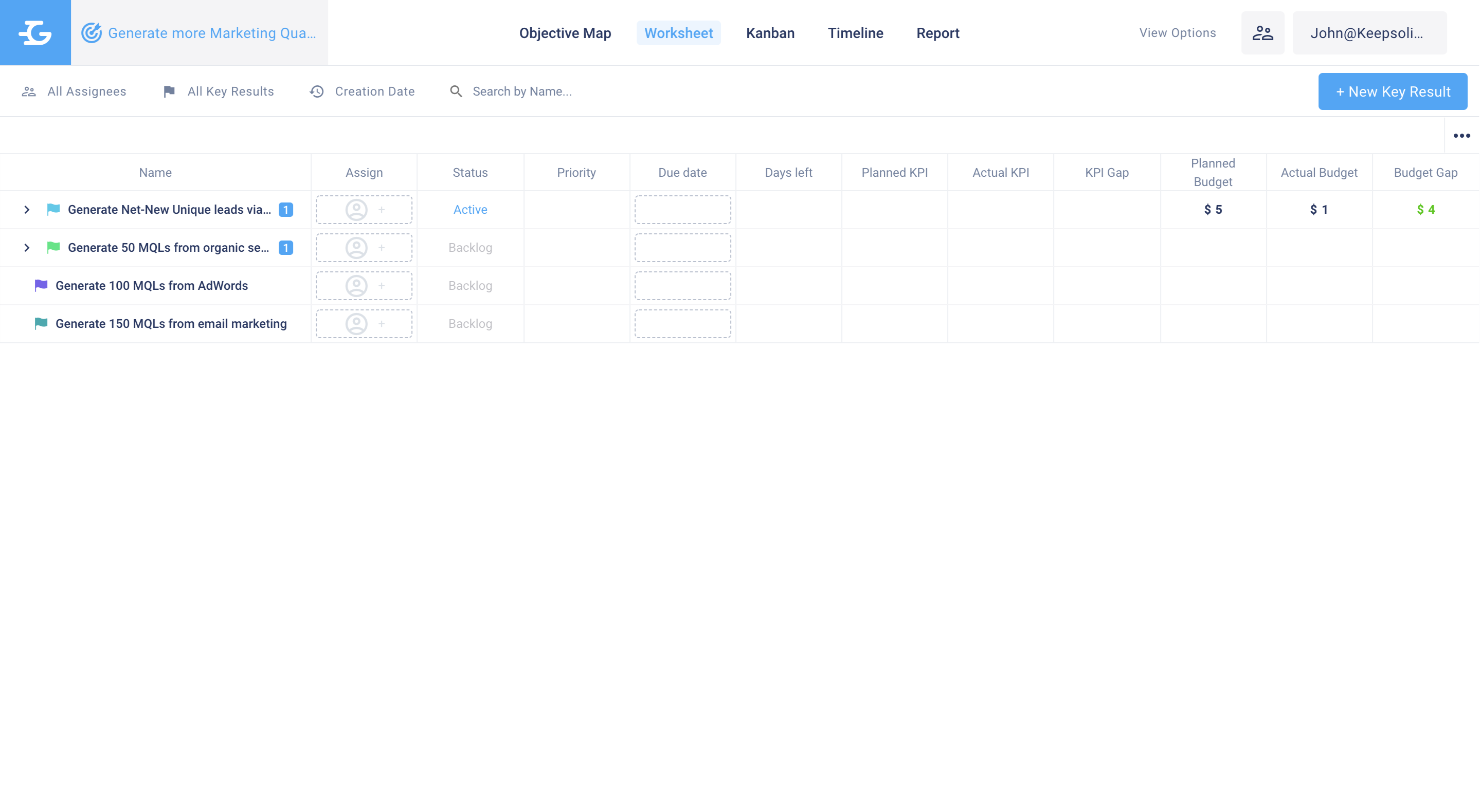Click the $ 5 planned budget value
The width and height of the screenshot is (1481, 812).
[1213, 210]
